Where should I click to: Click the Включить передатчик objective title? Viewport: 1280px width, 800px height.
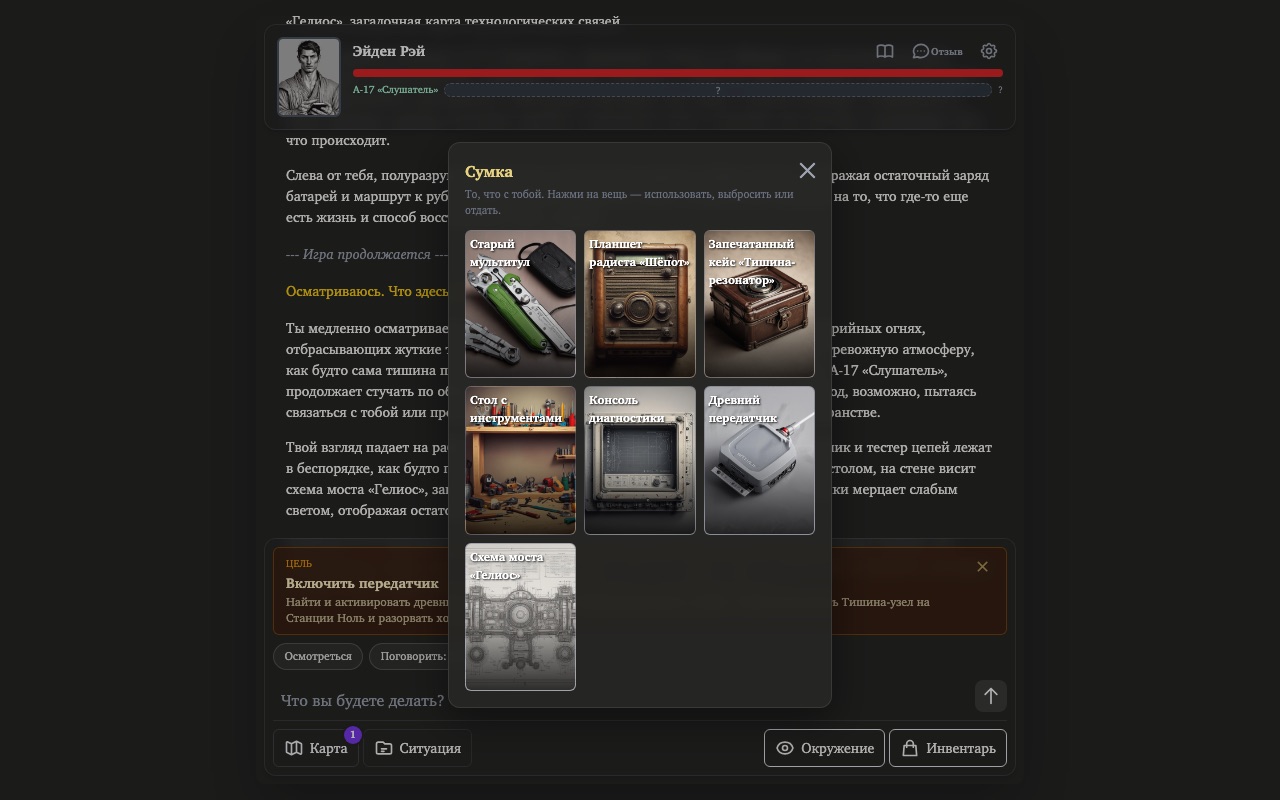pos(362,583)
